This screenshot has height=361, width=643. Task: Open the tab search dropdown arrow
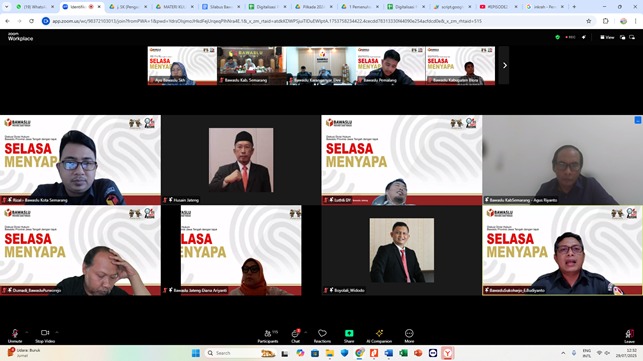coord(7,7)
